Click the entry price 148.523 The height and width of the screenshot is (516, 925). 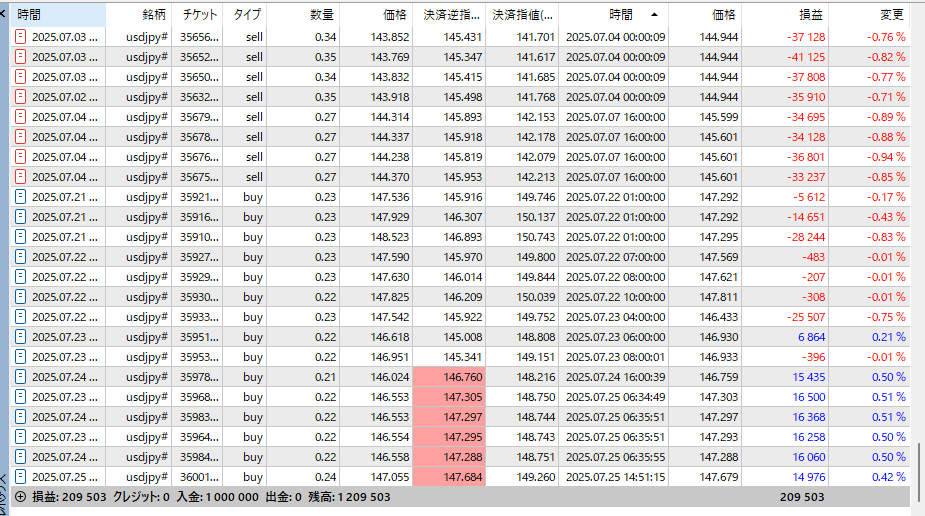tap(390, 237)
